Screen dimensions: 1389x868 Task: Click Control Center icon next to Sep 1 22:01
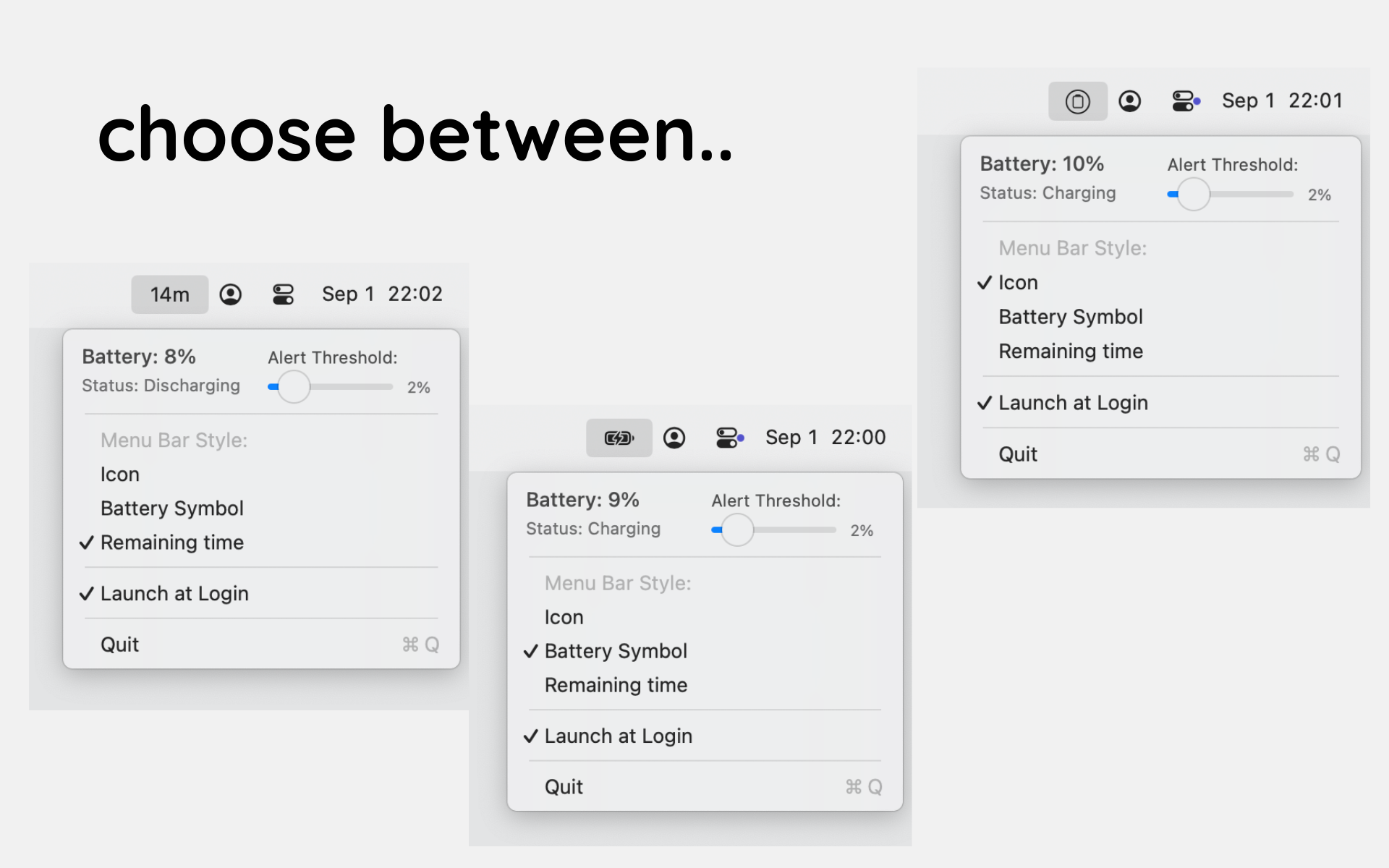1185,101
